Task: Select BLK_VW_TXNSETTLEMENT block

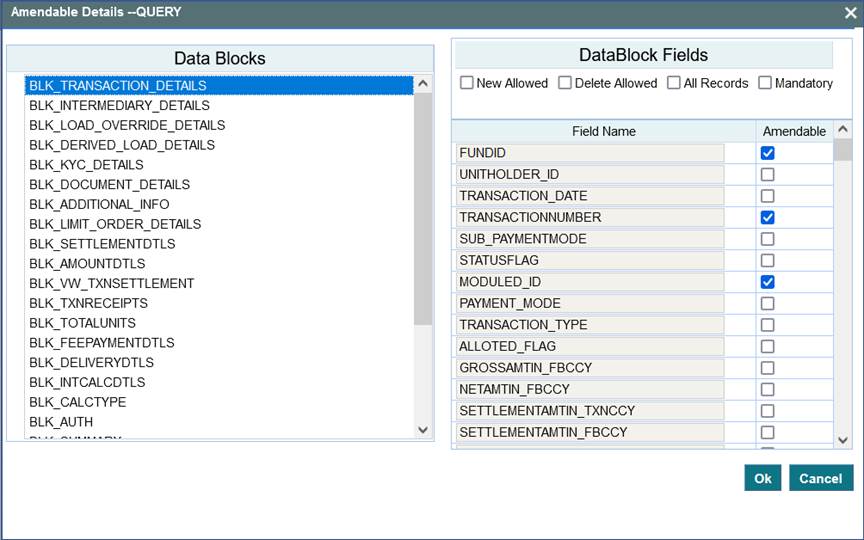Action: (x=219, y=284)
